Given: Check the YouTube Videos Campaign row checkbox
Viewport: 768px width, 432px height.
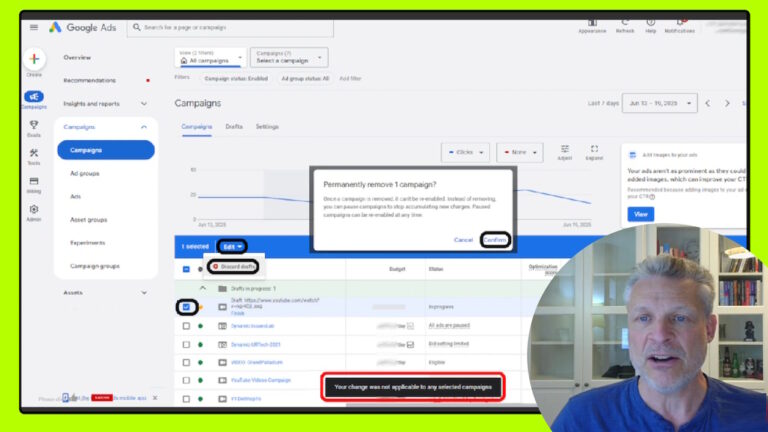Looking at the screenshot, I should click(x=186, y=380).
